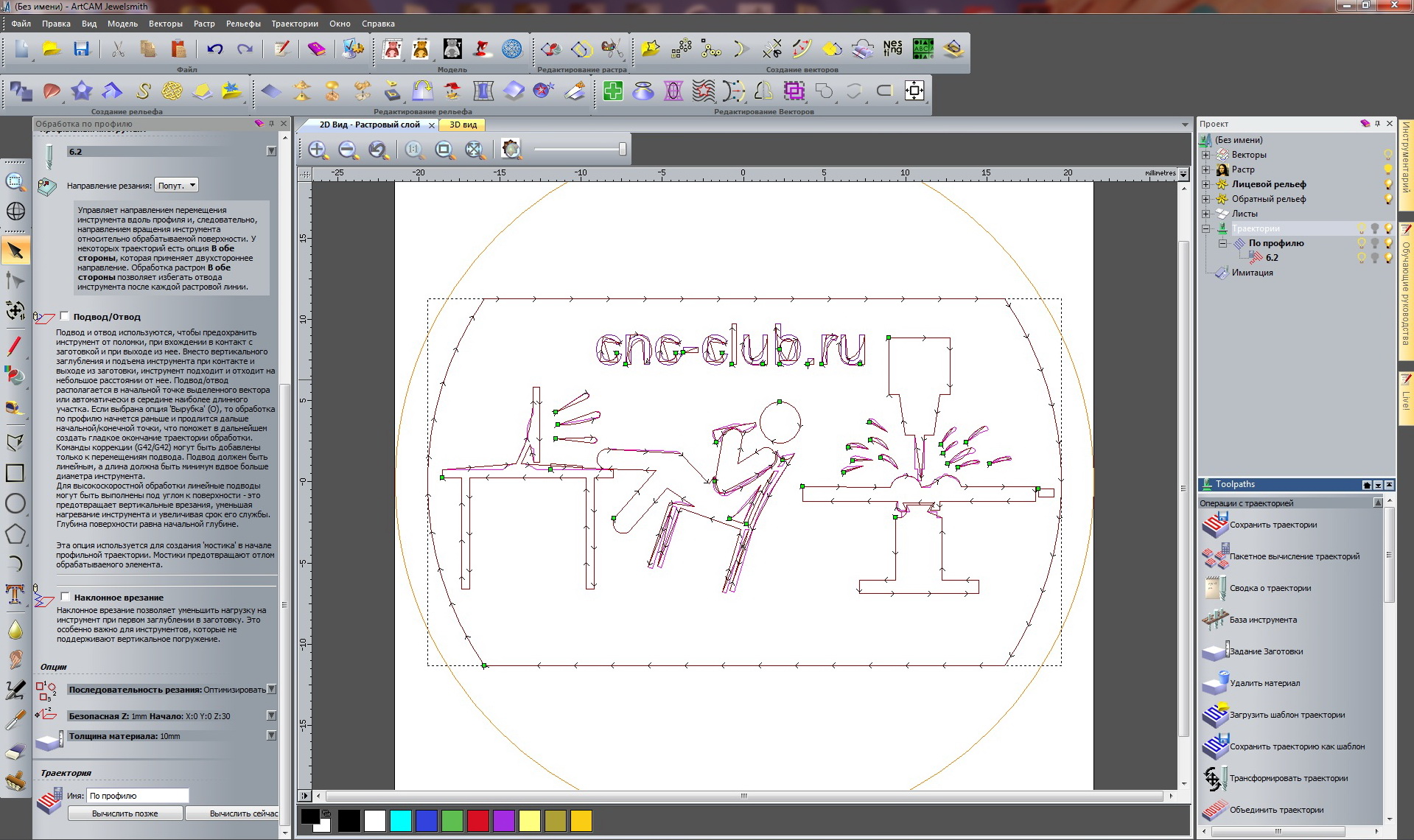Screen dimensions: 1414x840
Task: Enable the Подвод/Отвод checkbox
Action: pyautogui.click(x=65, y=316)
